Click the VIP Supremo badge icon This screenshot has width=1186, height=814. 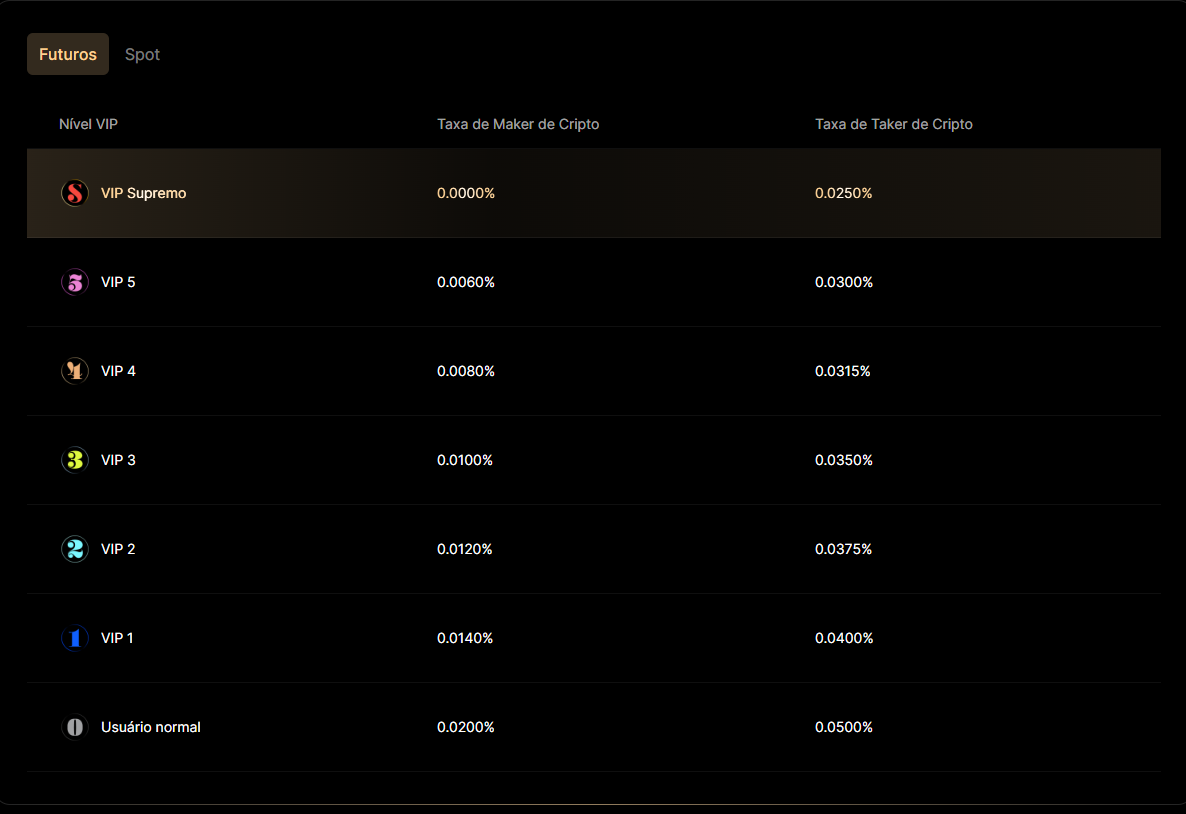click(75, 193)
